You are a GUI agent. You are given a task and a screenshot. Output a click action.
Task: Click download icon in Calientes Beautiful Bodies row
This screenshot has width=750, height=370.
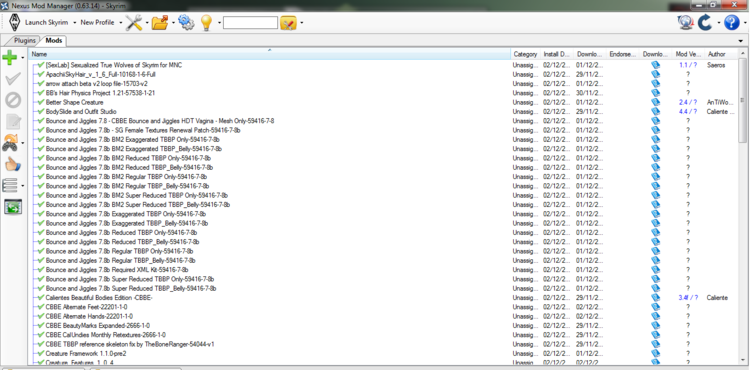tap(655, 297)
